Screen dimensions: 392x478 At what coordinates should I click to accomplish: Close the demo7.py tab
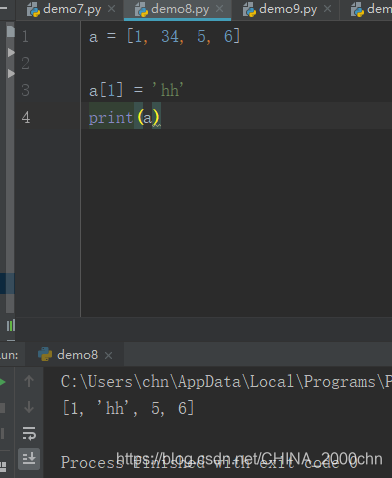tap(112, 9)
